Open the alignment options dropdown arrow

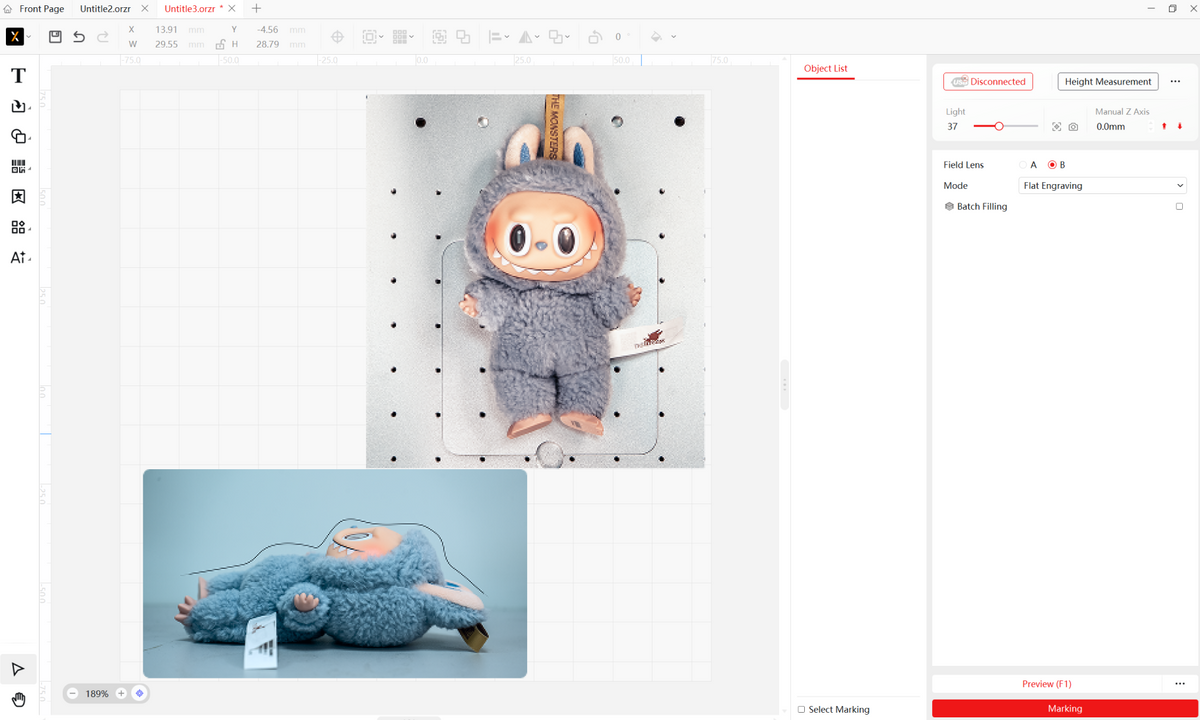tap(507, 38)
